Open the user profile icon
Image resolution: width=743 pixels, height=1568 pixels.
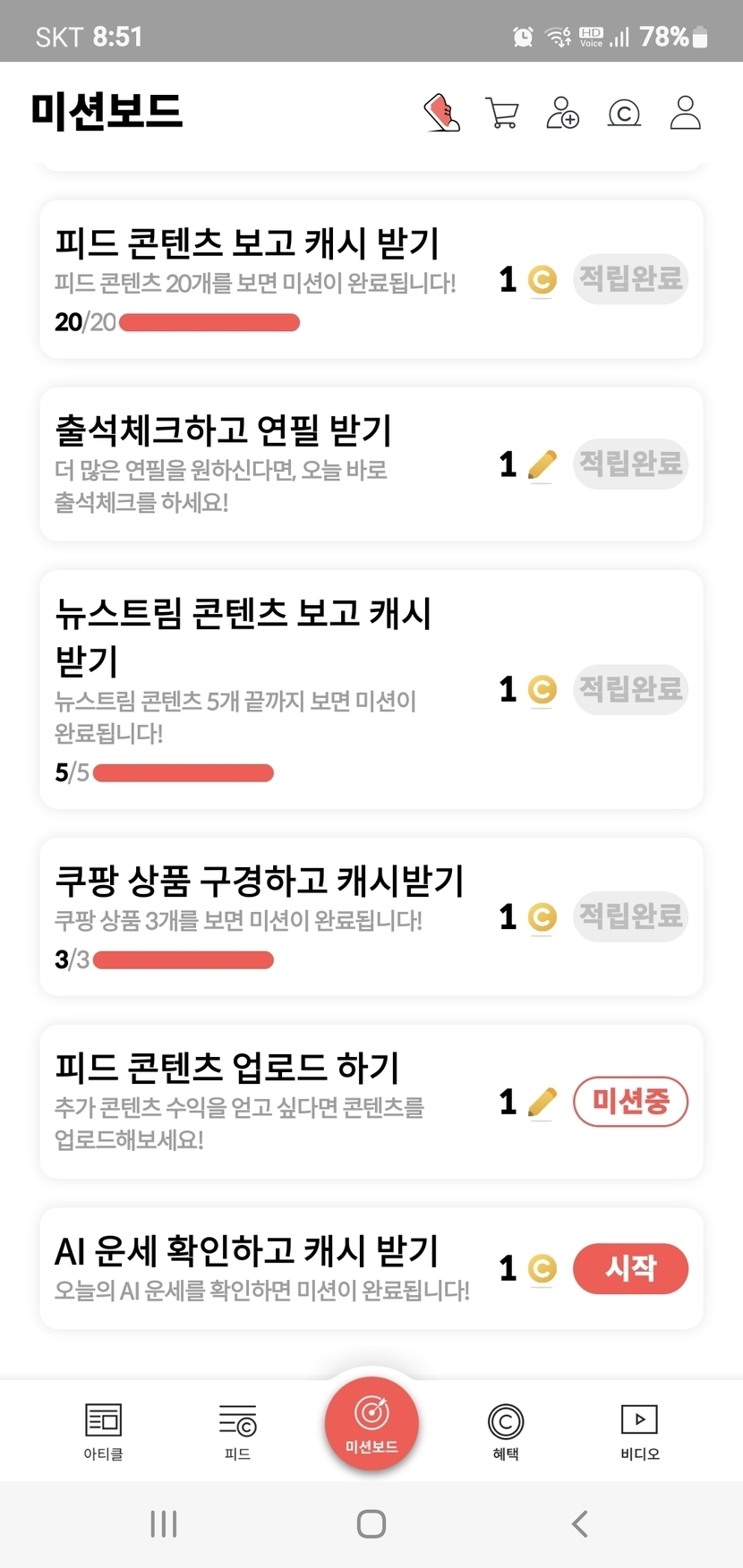pyautogui.click(x=685, y=114)
